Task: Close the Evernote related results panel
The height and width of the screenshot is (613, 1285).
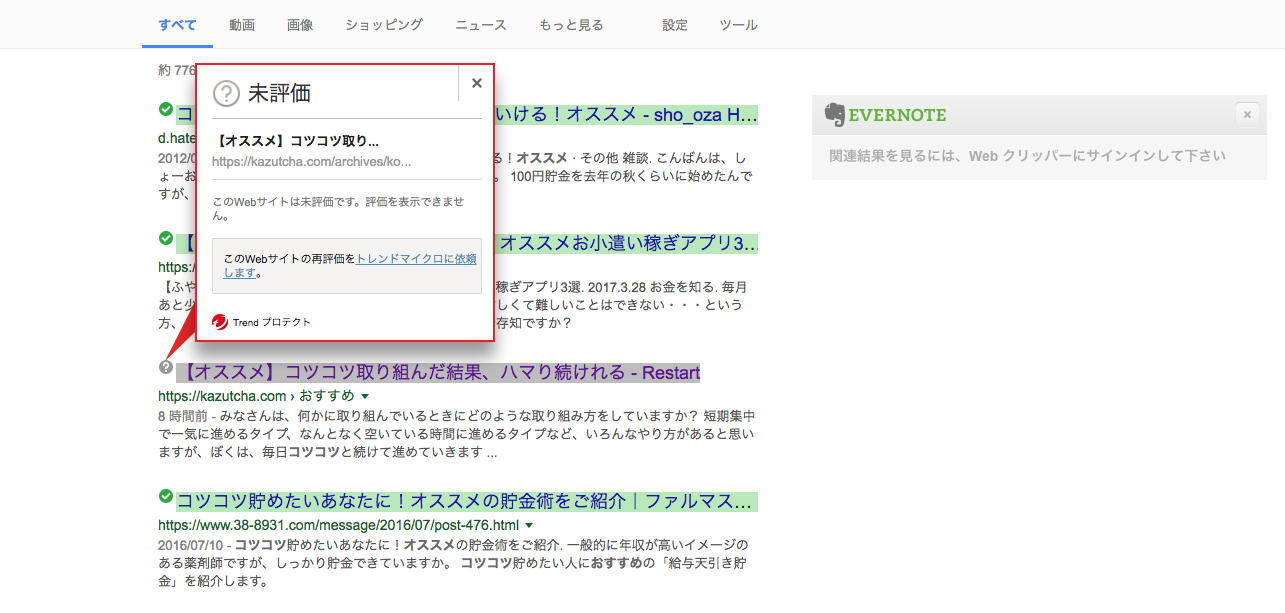Action: [1247, 115]
